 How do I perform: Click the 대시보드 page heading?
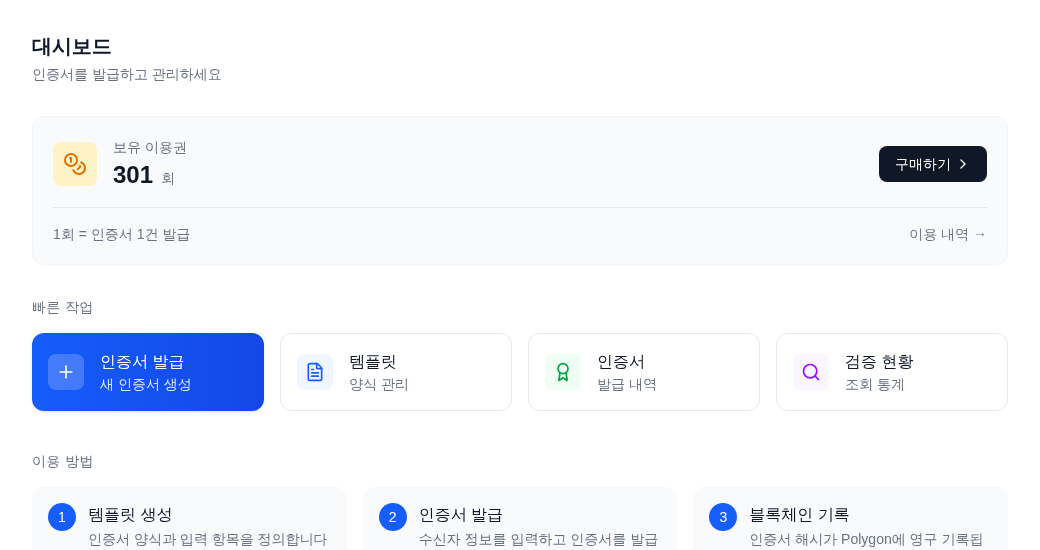[x=71, y=46]
